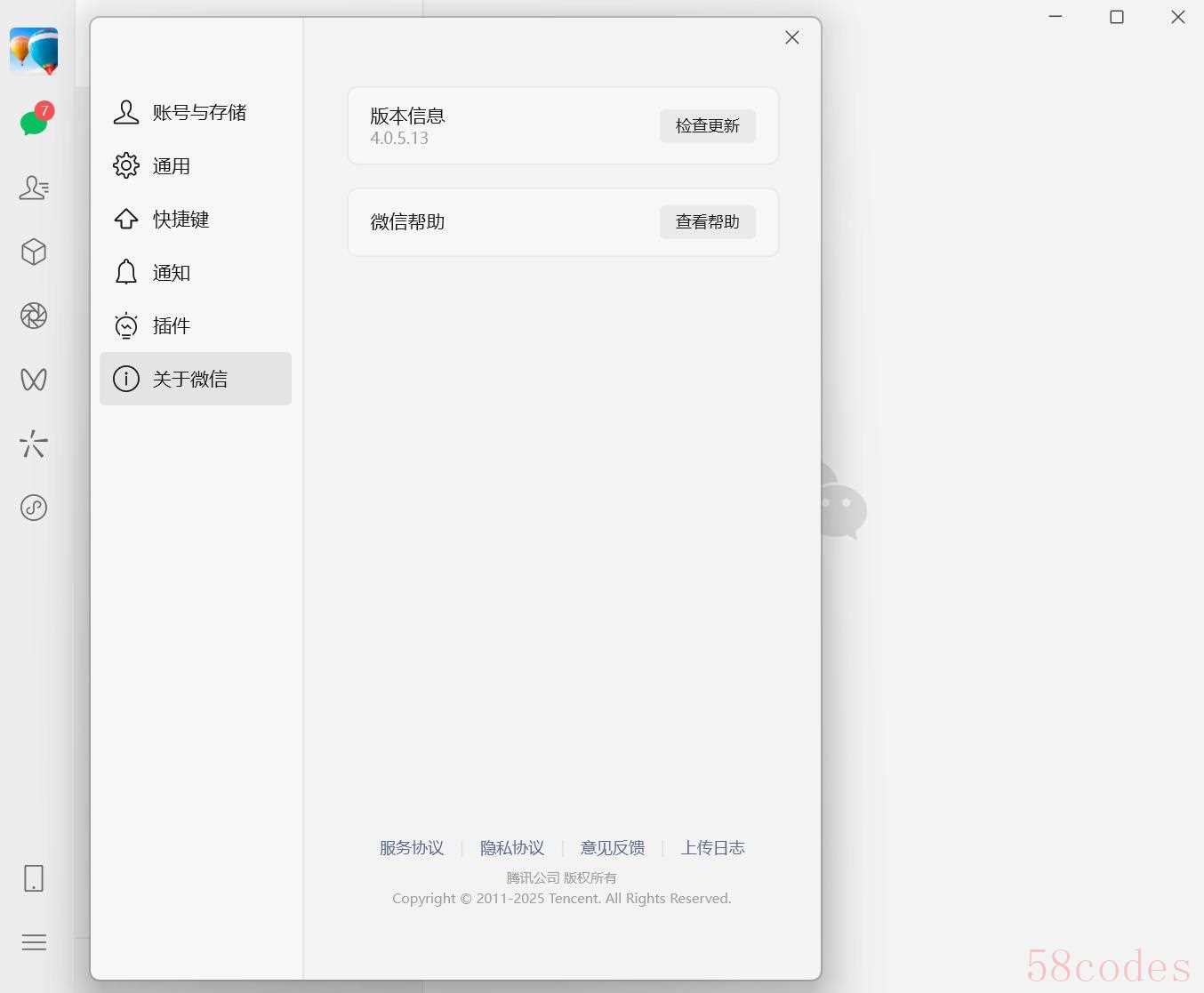
Task: Go to 插件 settings section
Action: [x=196, y=325]
